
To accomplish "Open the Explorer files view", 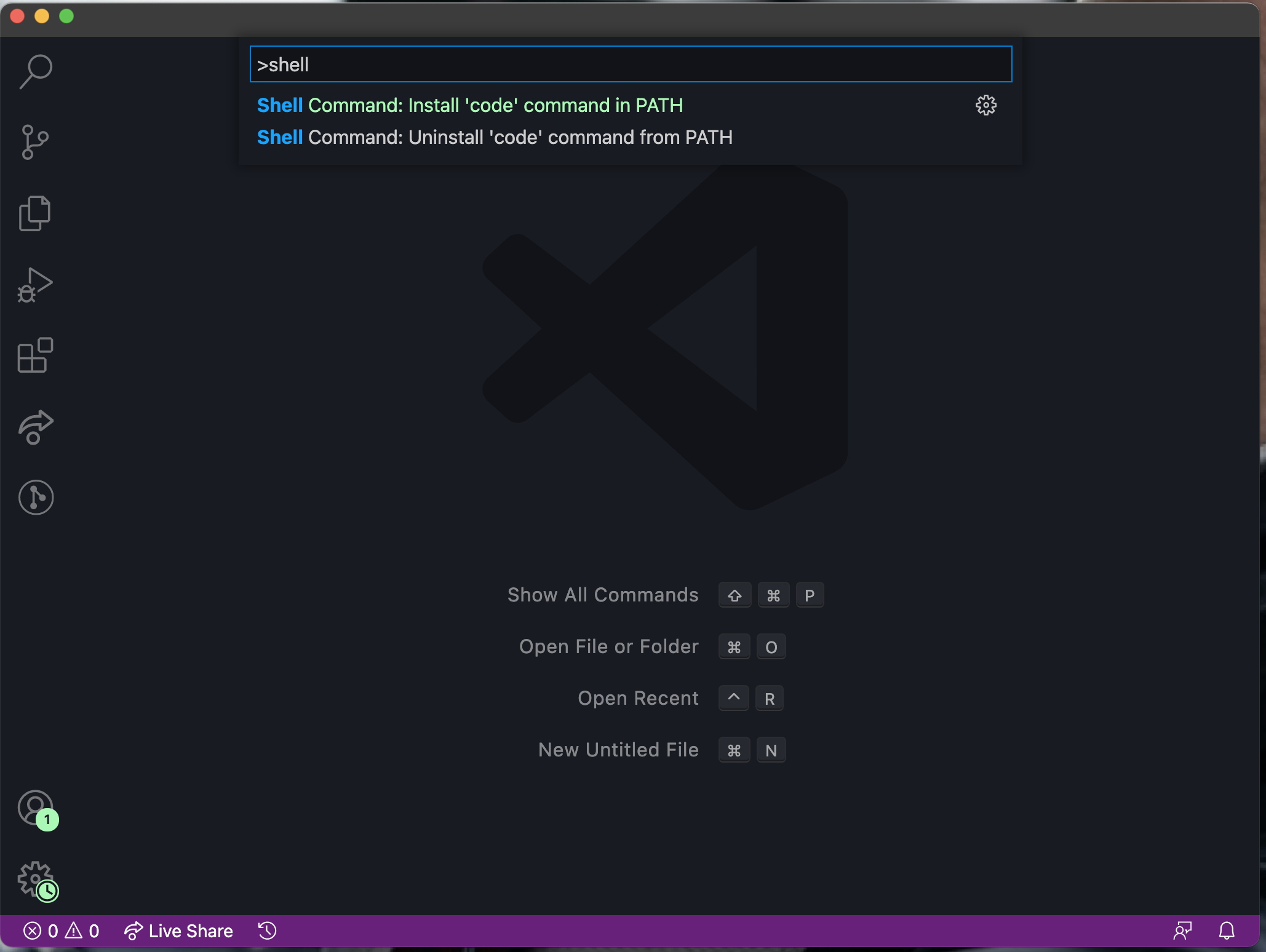I will pos(34,213).
